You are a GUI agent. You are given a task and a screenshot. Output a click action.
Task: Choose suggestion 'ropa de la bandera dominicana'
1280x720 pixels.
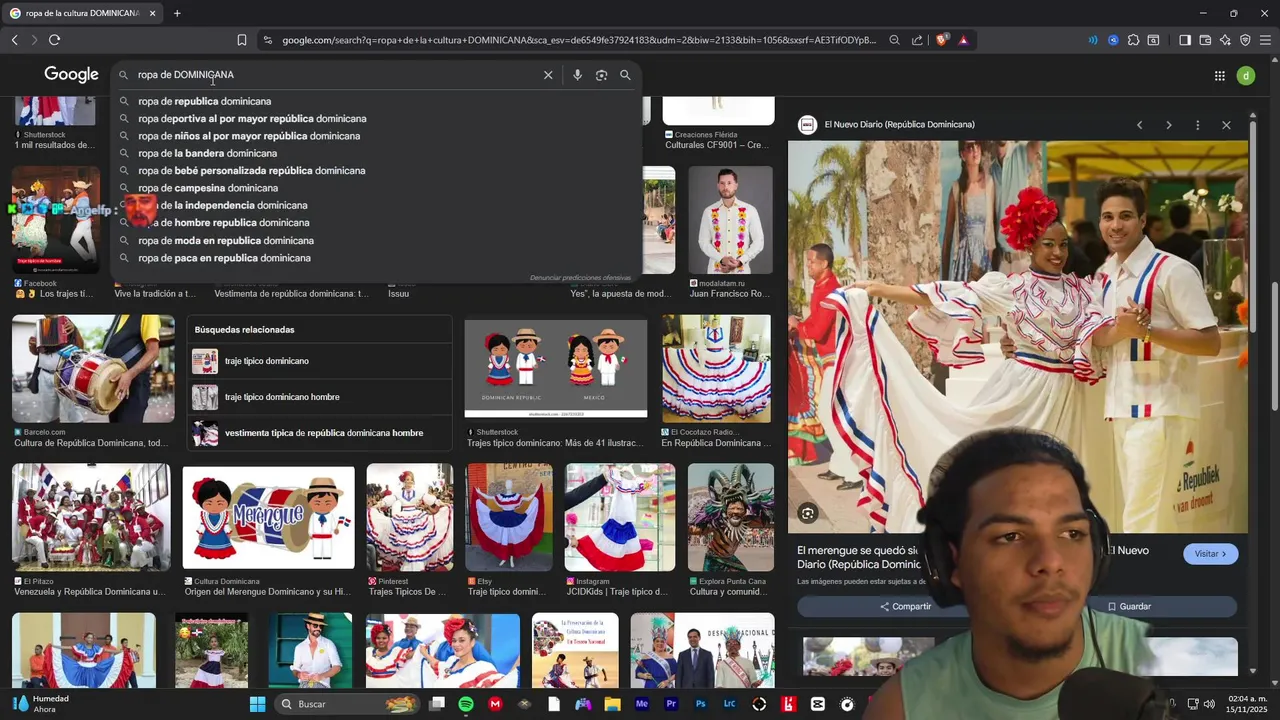click(208, 153)
